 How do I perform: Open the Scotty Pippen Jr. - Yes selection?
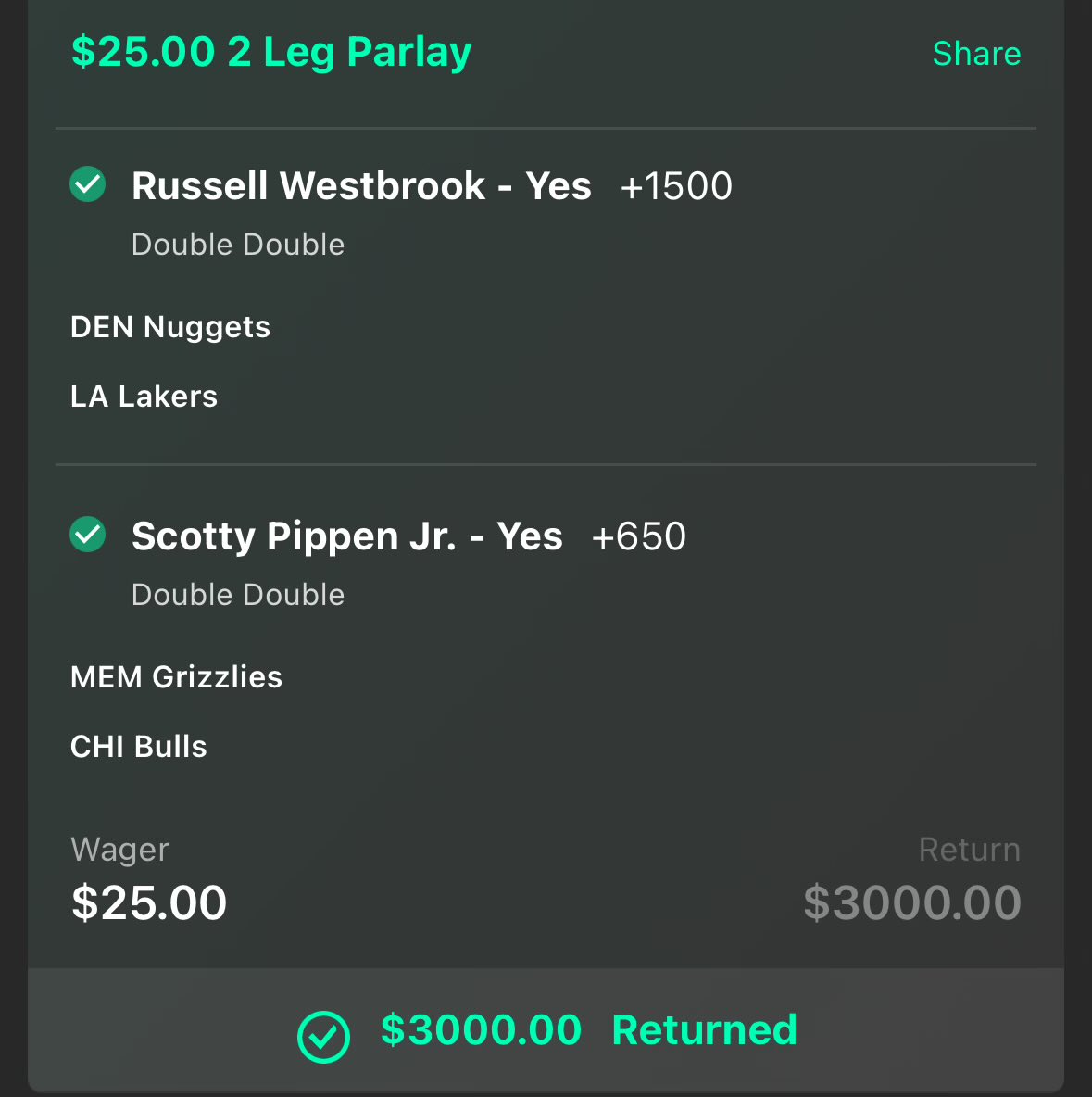pos(347,536)
